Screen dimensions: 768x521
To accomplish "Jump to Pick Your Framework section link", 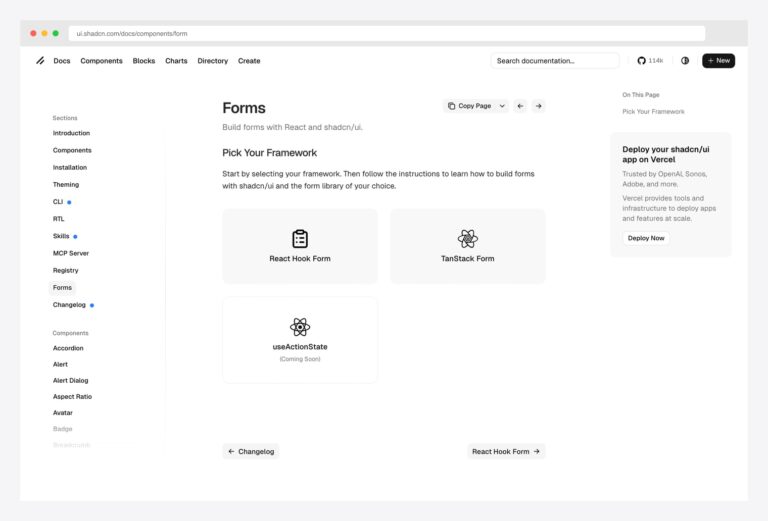I will (x=653, y=112).
